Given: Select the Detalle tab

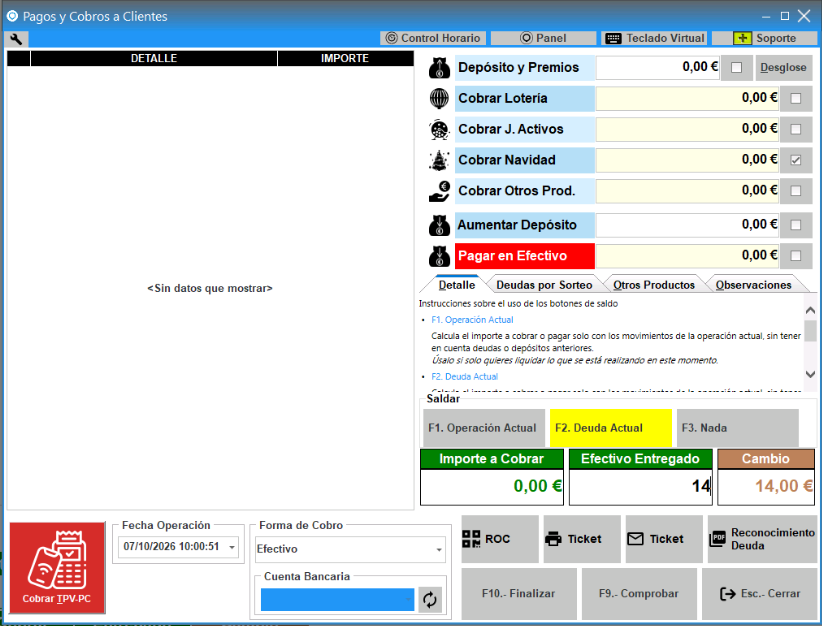Looking at the screenshot, I should (x=457, y=285).
